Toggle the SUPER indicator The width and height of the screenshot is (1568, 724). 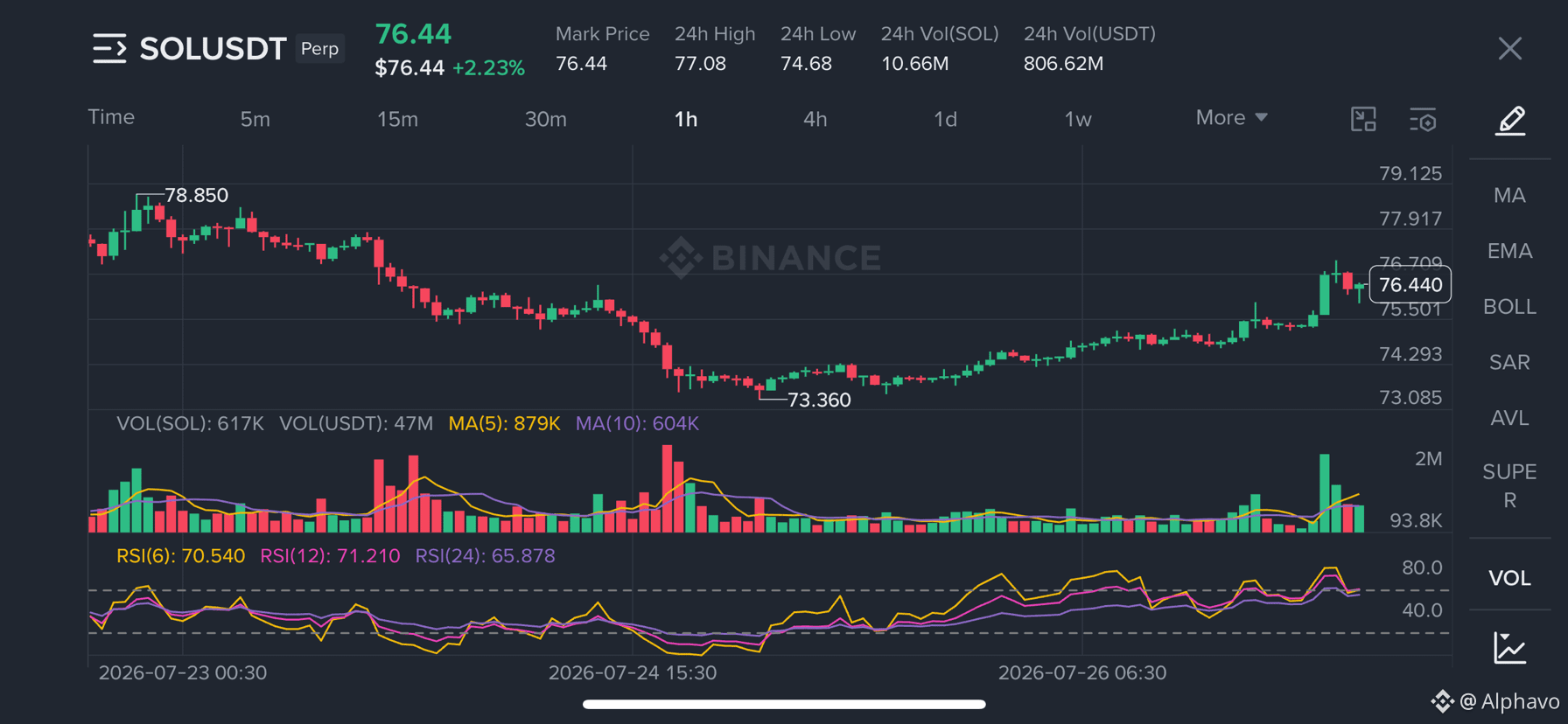[1509, 485]
